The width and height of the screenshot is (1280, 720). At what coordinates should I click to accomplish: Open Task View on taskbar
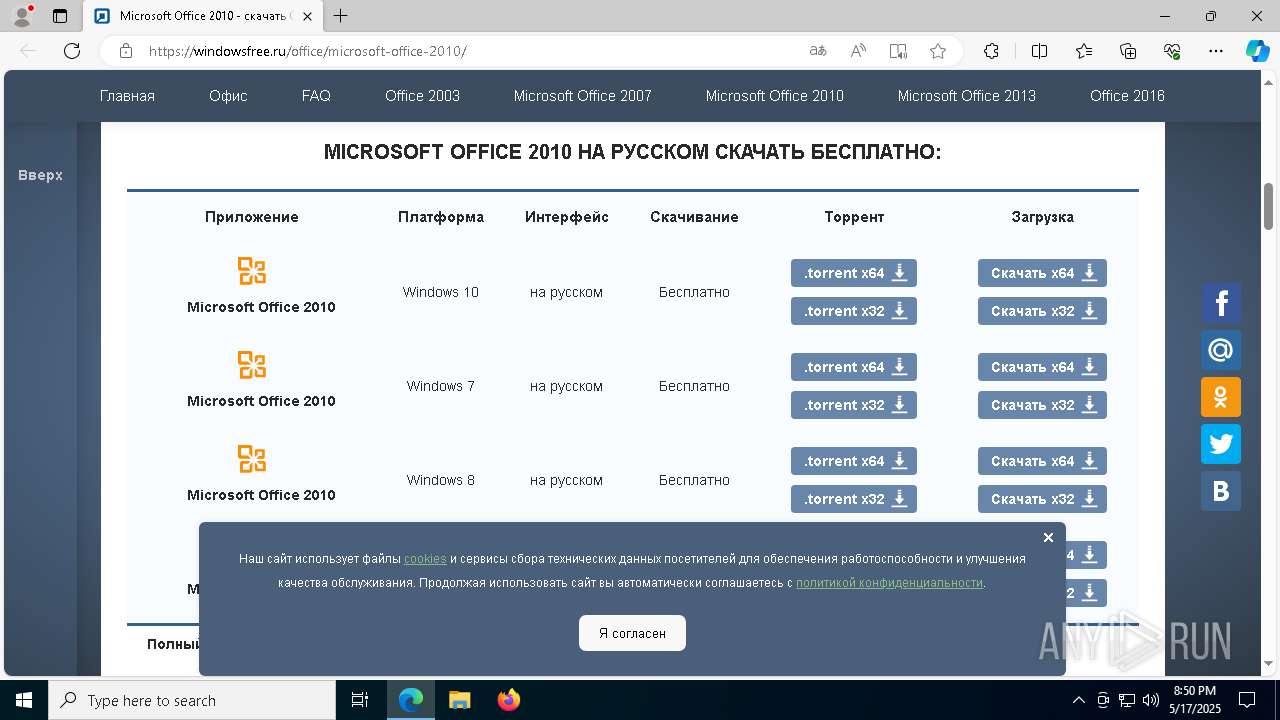[360, 700]
